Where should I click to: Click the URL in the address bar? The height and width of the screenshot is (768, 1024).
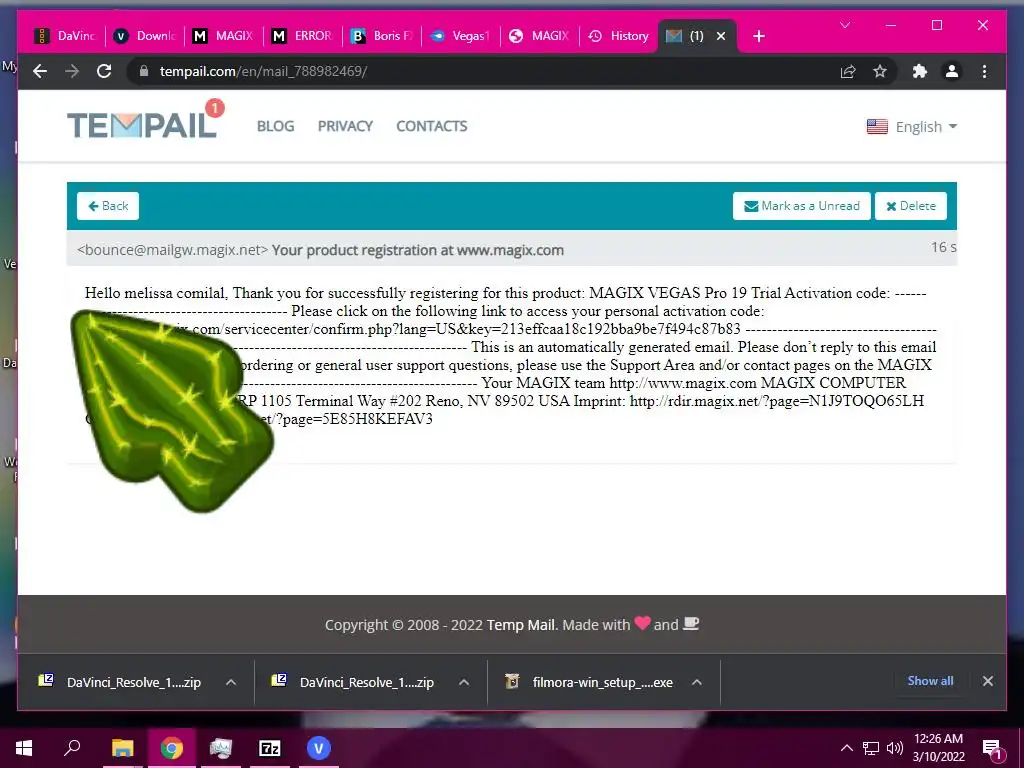(x=263, y=71)
